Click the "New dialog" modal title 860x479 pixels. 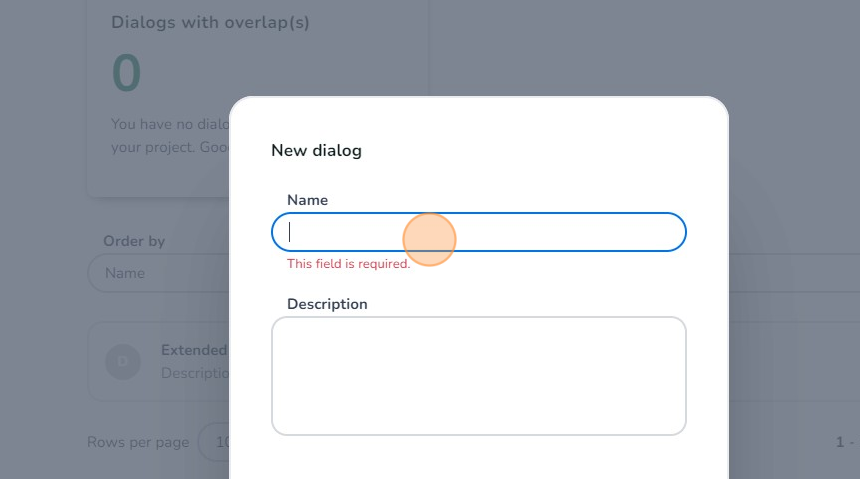[316, 151]
